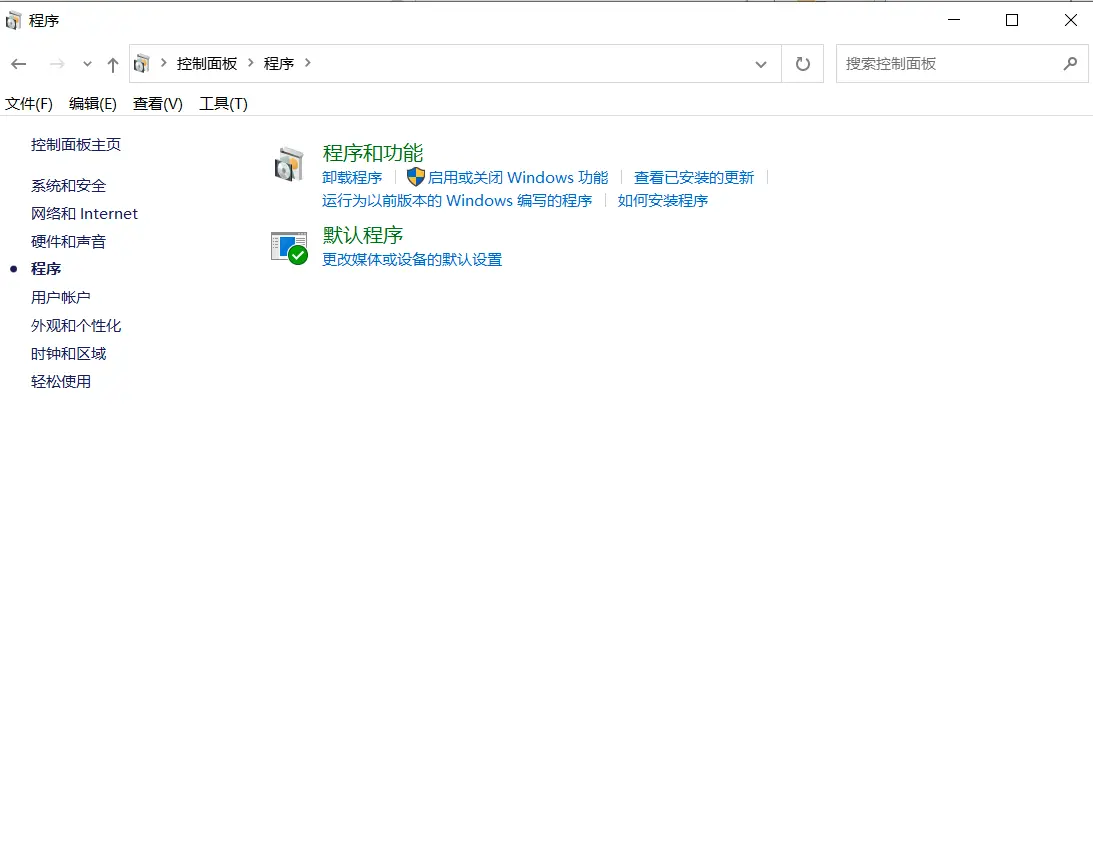Open 默认程序 heading link
This screenshot has height=845, width=1093.
click(x=362, y=235)
